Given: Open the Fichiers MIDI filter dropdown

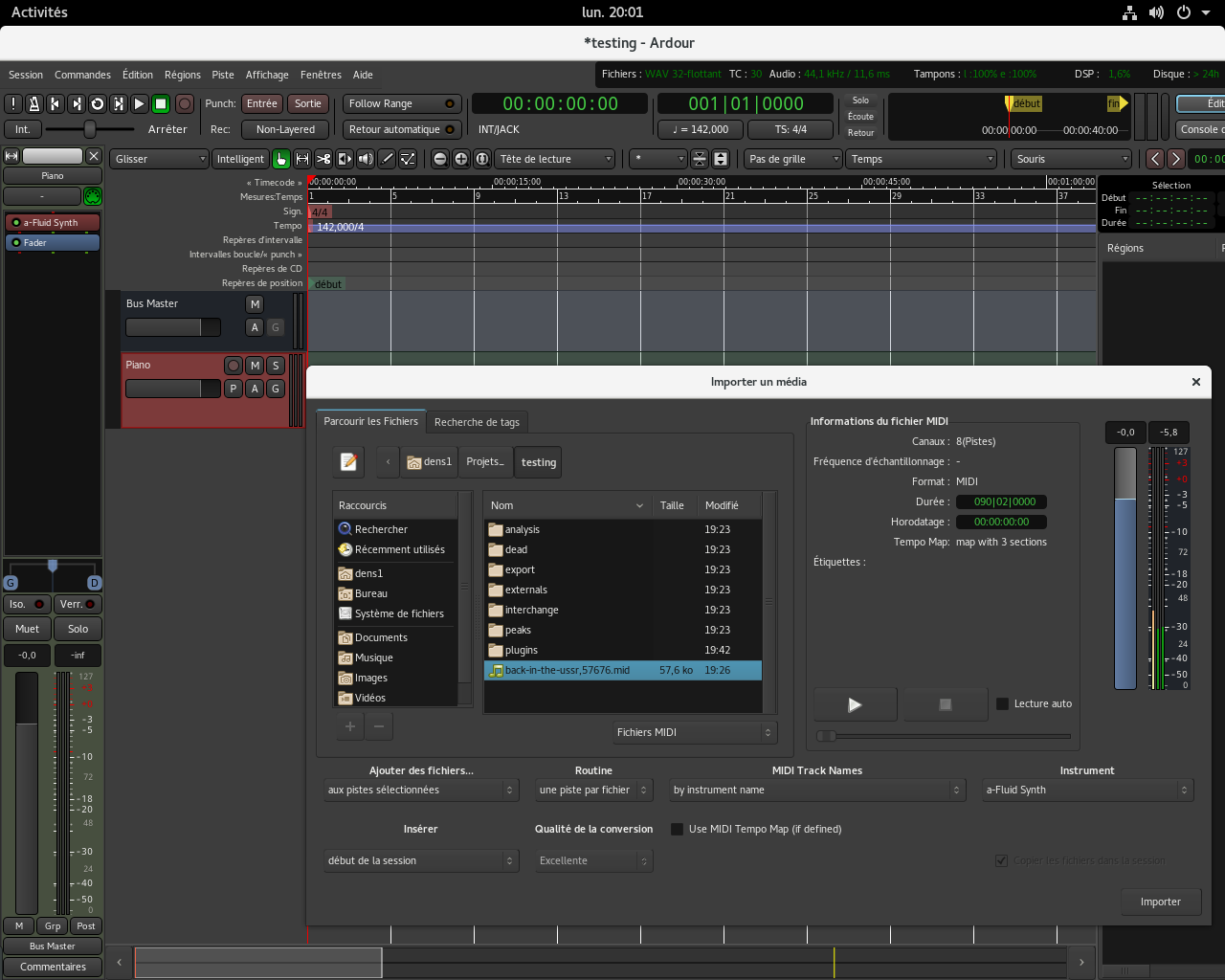Looking at the screenshot, I should coord(694,732).
